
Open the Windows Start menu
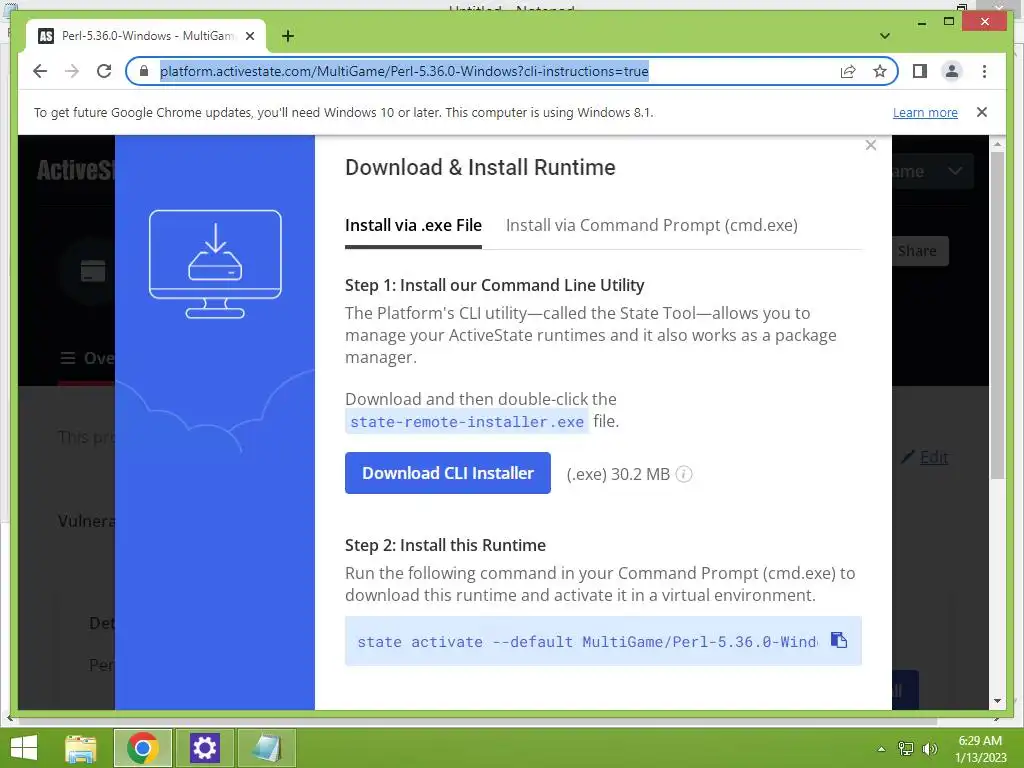pos(24,748)
